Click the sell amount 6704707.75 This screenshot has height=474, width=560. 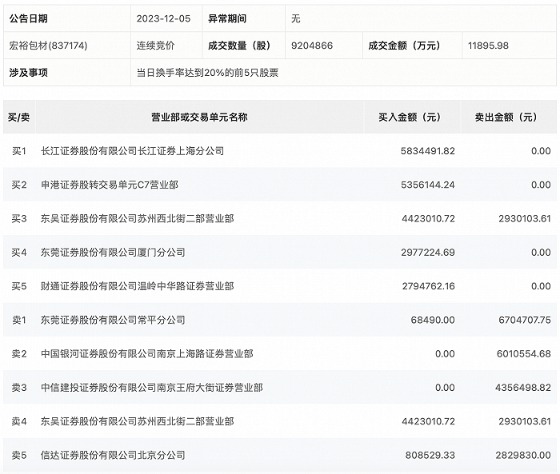525,320
